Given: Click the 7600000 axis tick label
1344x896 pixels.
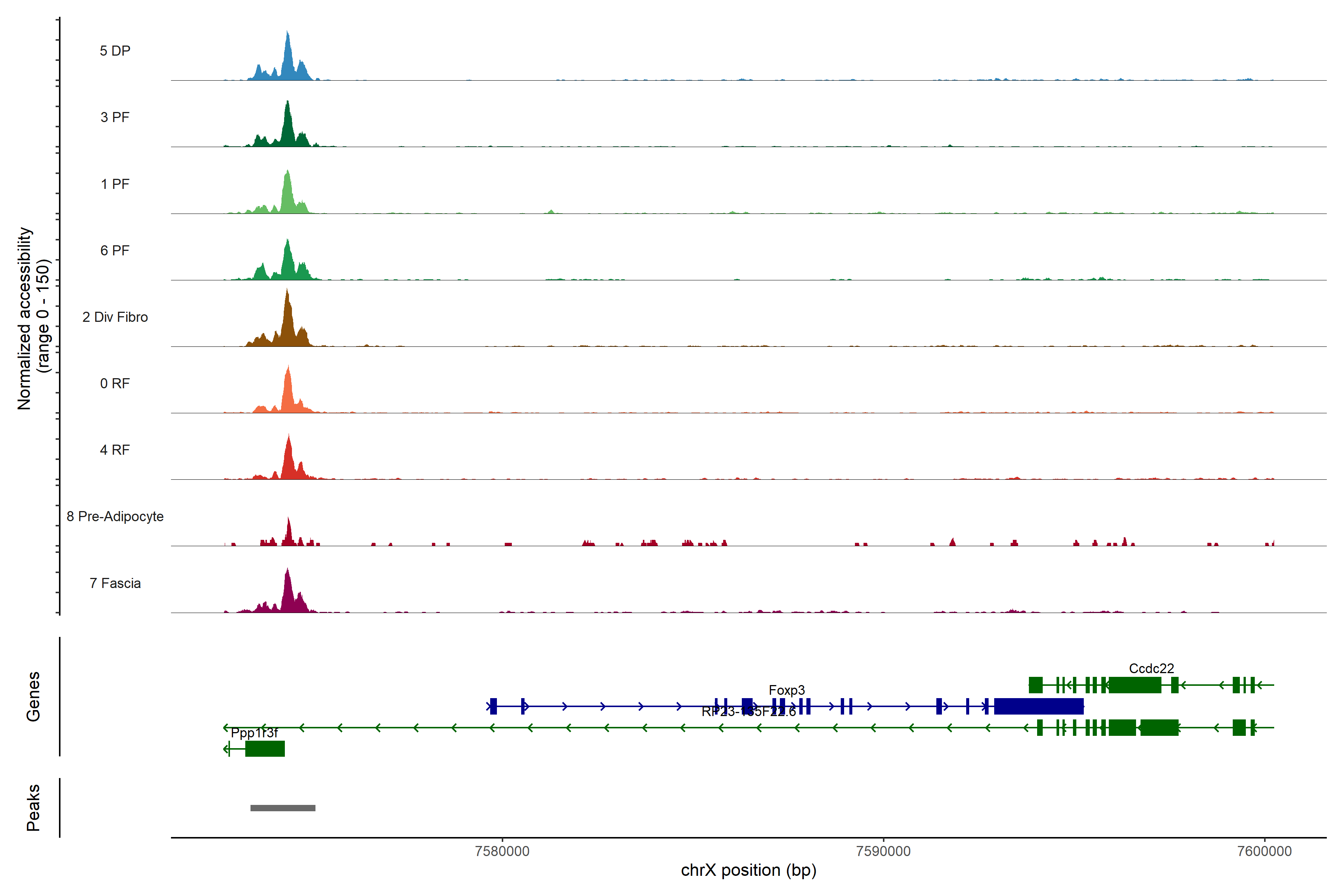Looking at the screenshot, I should click(1264, 852).
